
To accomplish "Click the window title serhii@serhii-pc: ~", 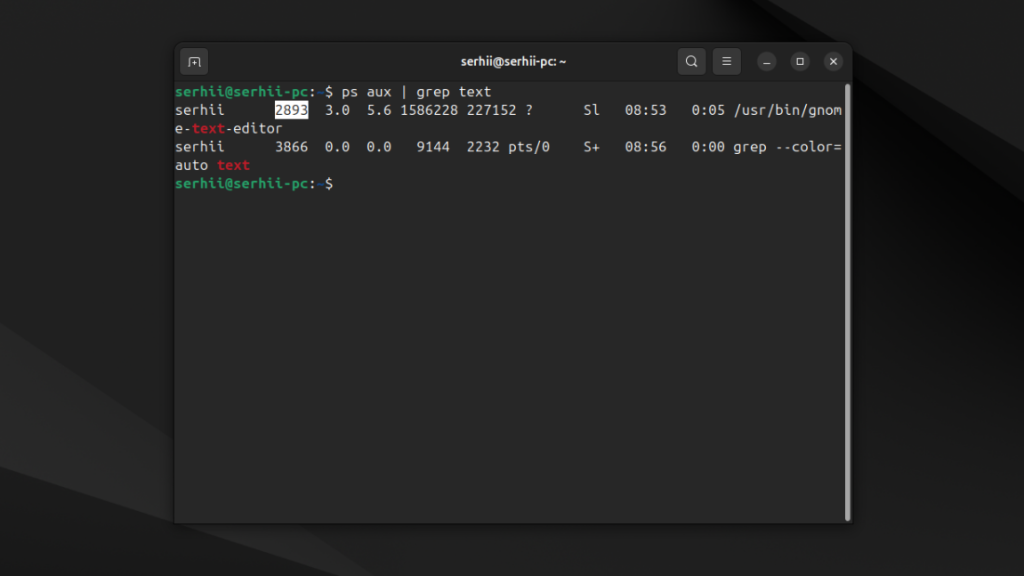I will pyautogui.click(x=513, y=61).
